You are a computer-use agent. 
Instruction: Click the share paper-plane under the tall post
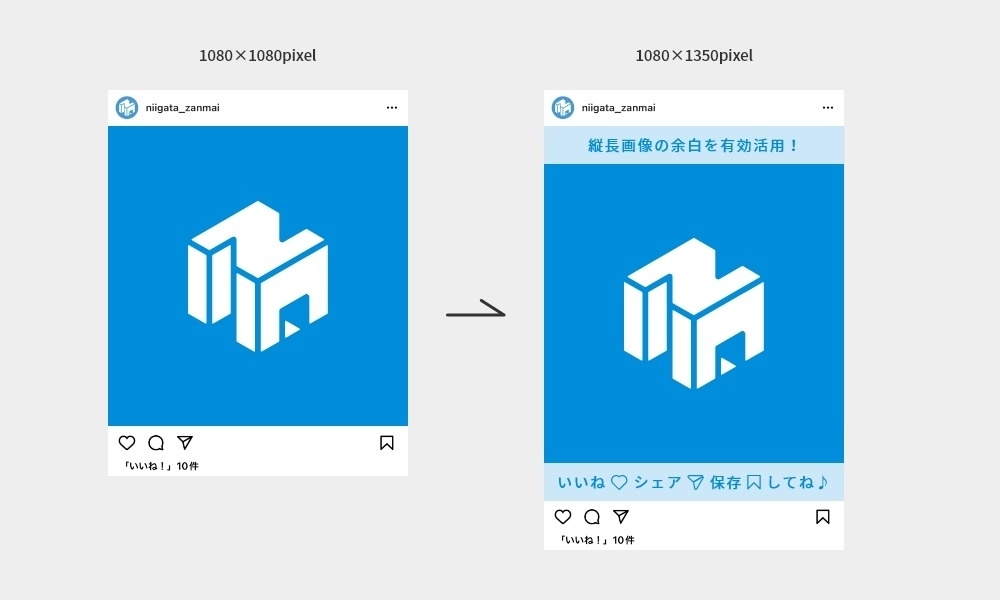[621, 517]
